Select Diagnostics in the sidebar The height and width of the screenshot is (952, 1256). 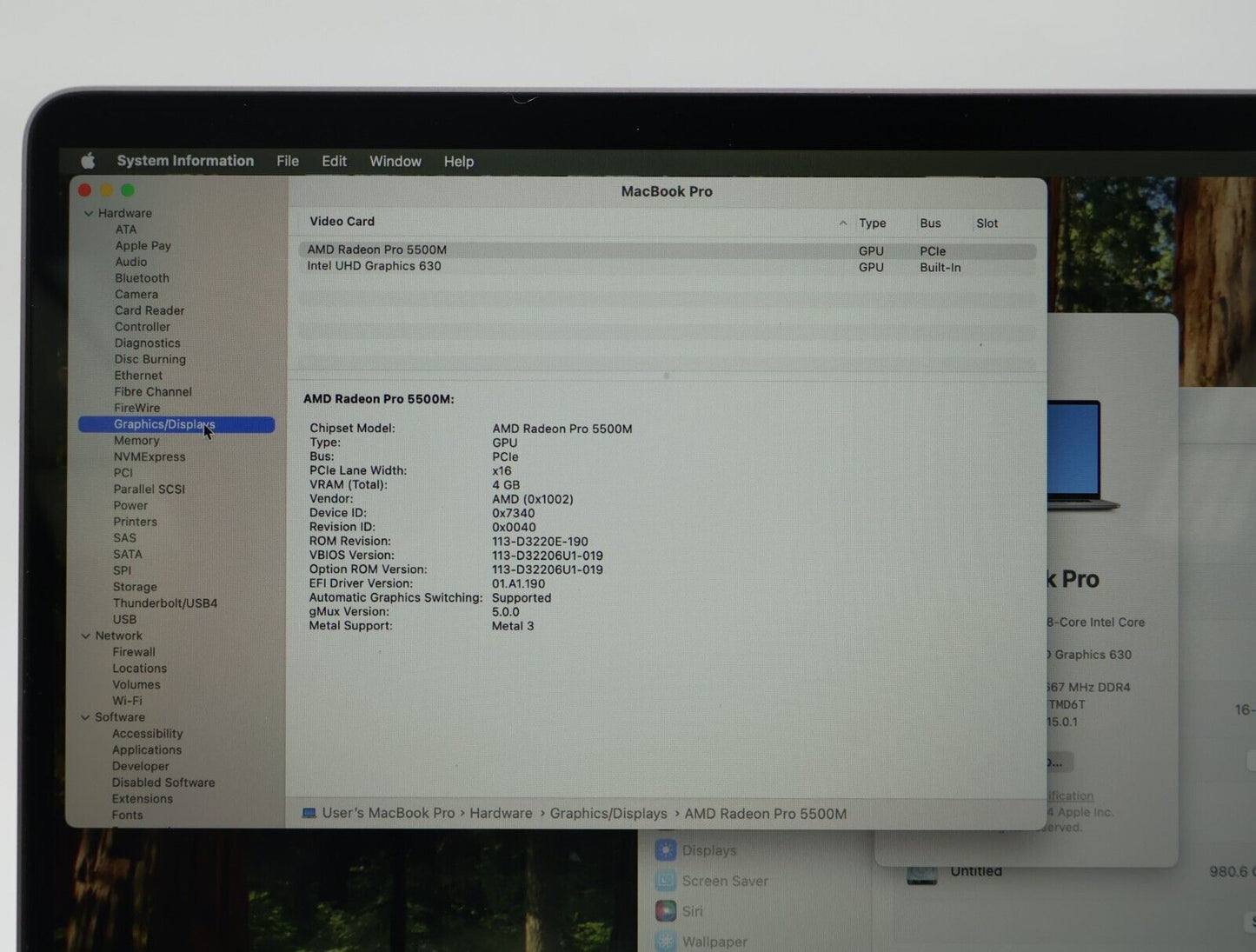(148, 343)
